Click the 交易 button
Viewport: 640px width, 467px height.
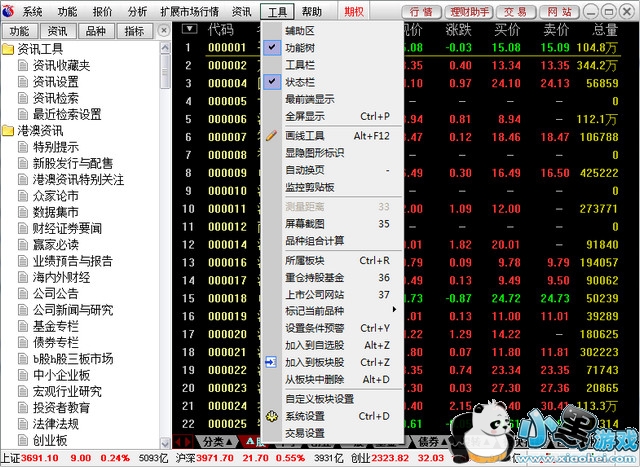pyautogui.click(x=515, y=12)
